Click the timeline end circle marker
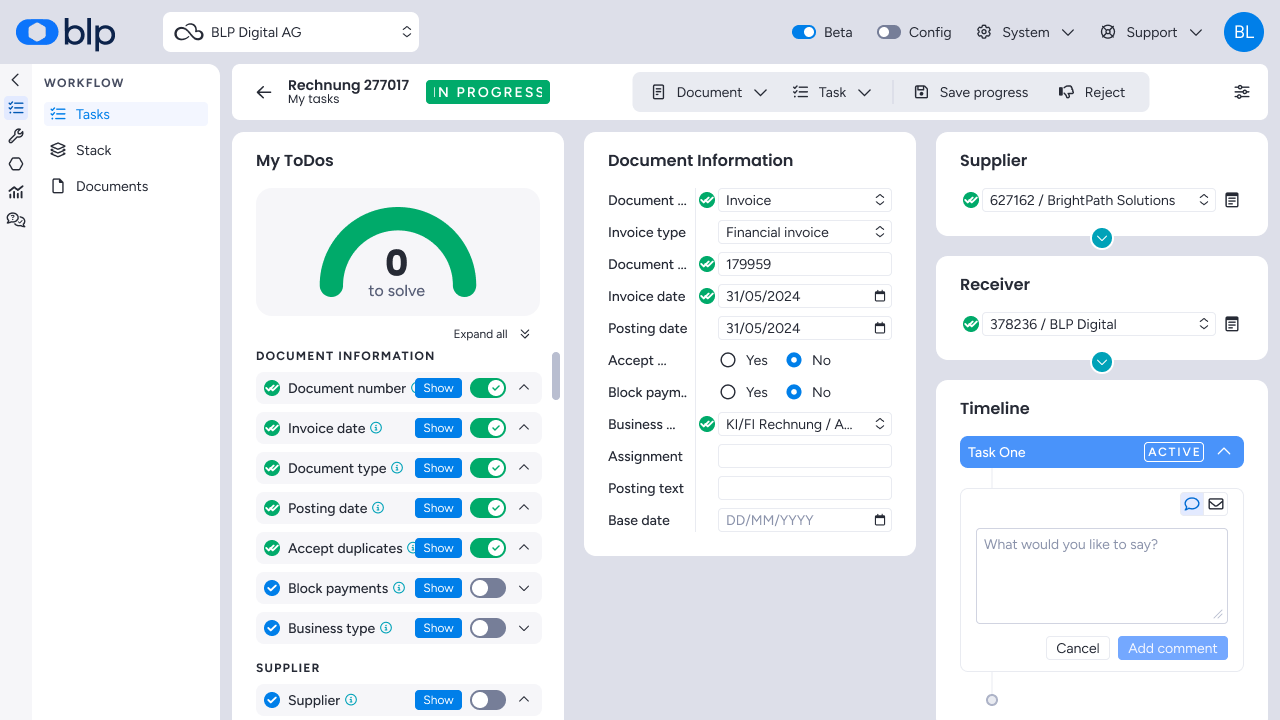 pyautogui.click(x=992, y=700)
